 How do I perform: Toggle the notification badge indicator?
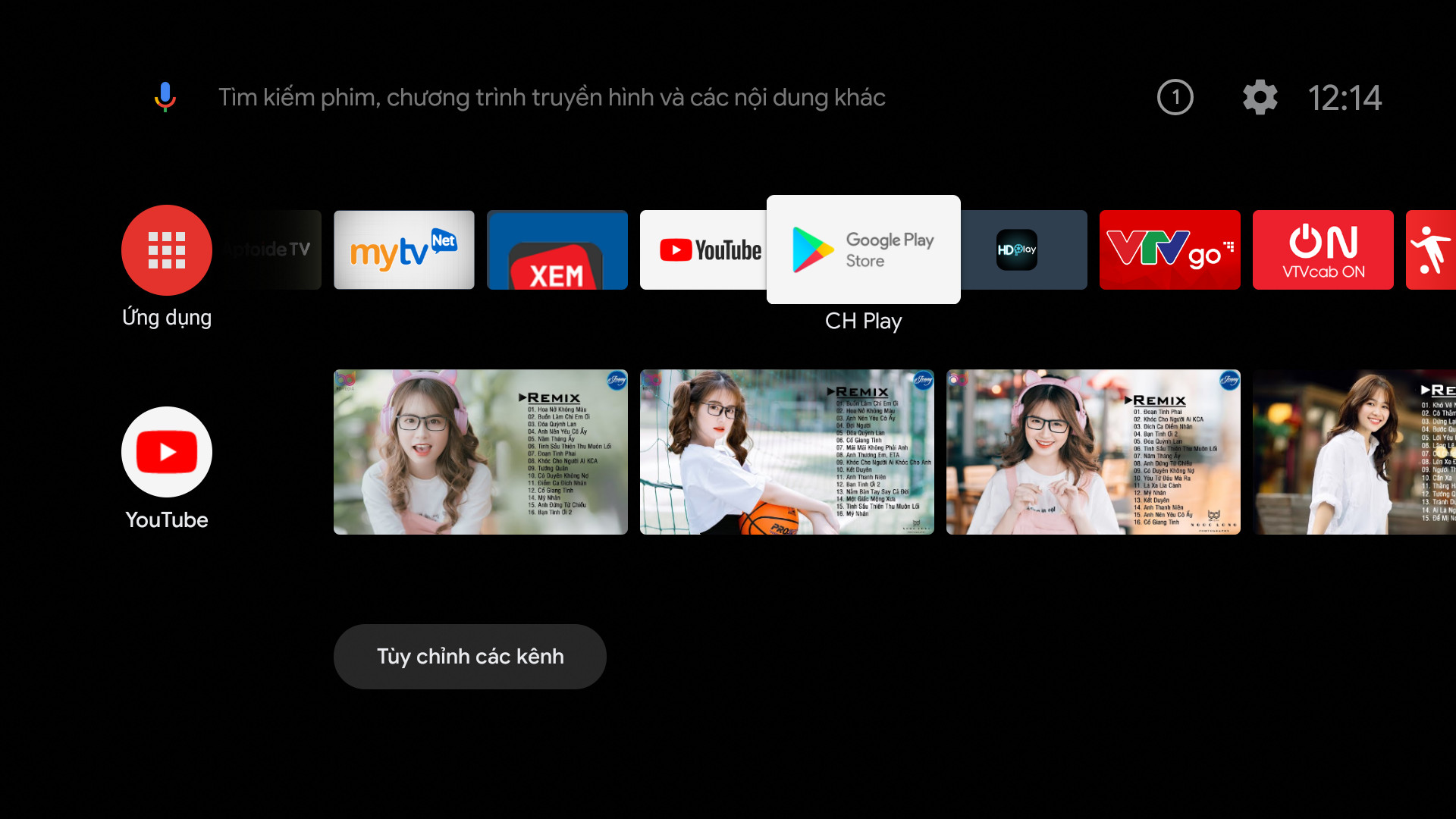coord(1175,97)
